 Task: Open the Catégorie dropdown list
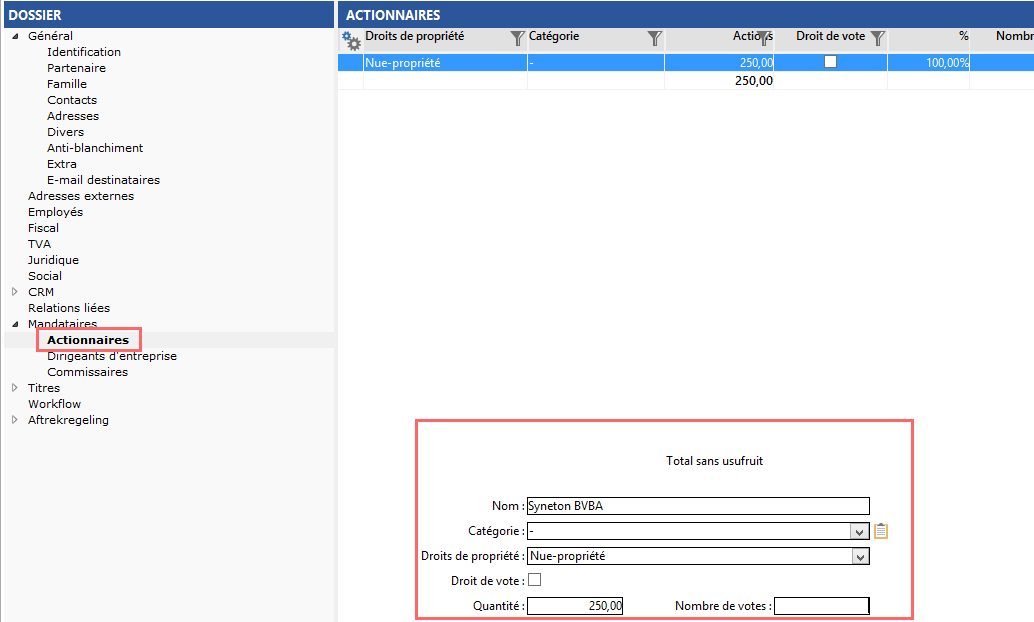858,531
